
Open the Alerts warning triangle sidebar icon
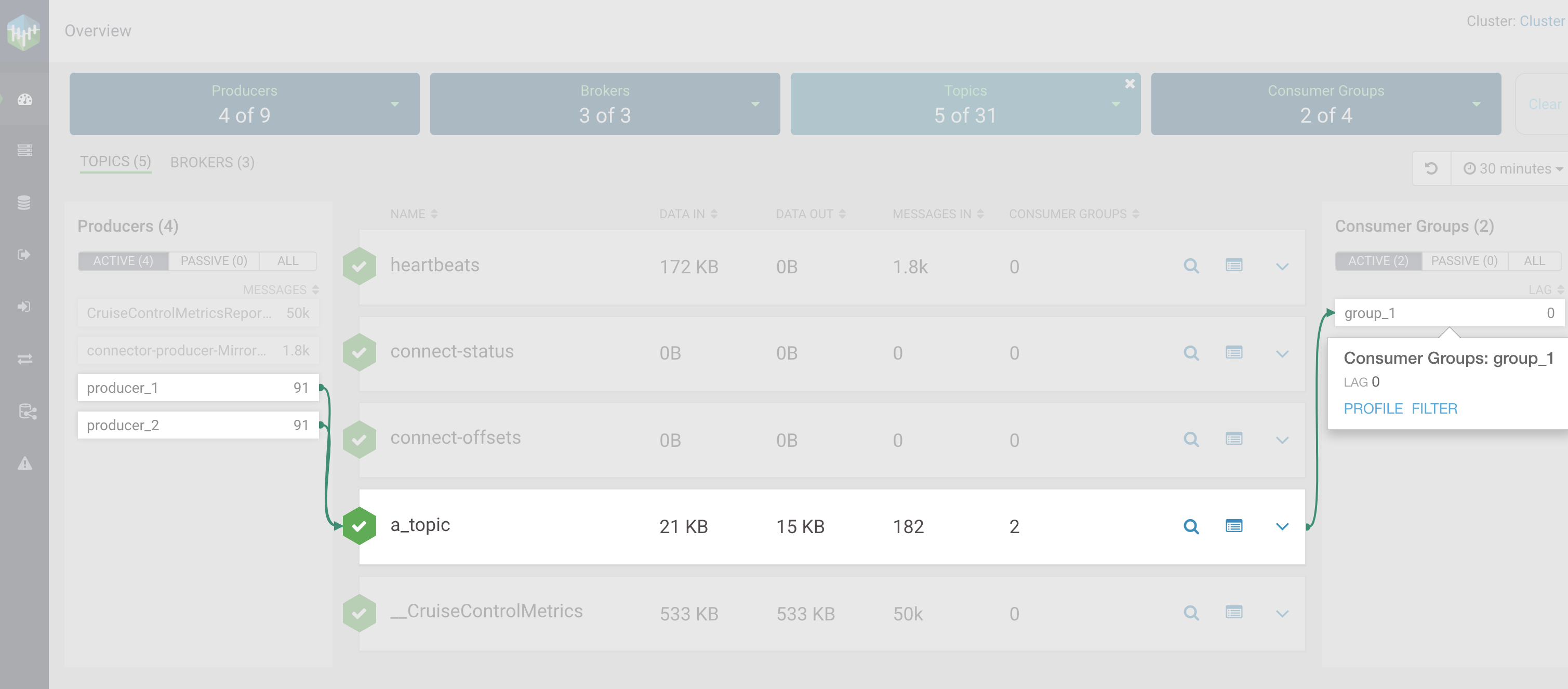[24, 463]
